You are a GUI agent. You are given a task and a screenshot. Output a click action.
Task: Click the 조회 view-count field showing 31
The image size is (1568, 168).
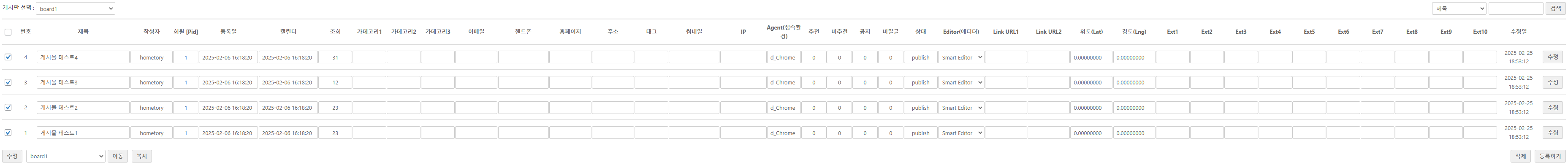click(335, 57)
